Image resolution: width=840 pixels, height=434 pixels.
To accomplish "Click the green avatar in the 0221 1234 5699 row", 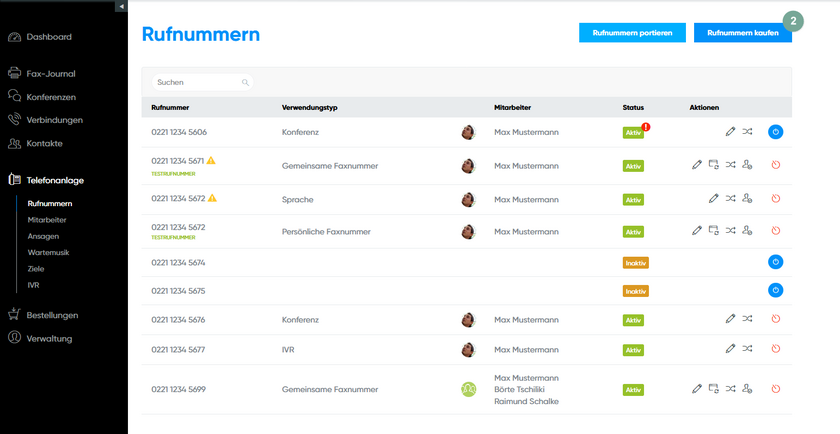I will tap(467, 389).
